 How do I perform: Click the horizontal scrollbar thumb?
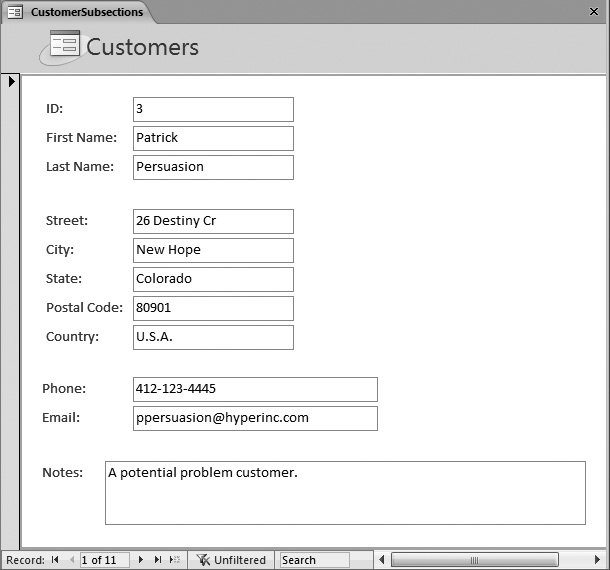pyautogui.click(x=475, y=560)
